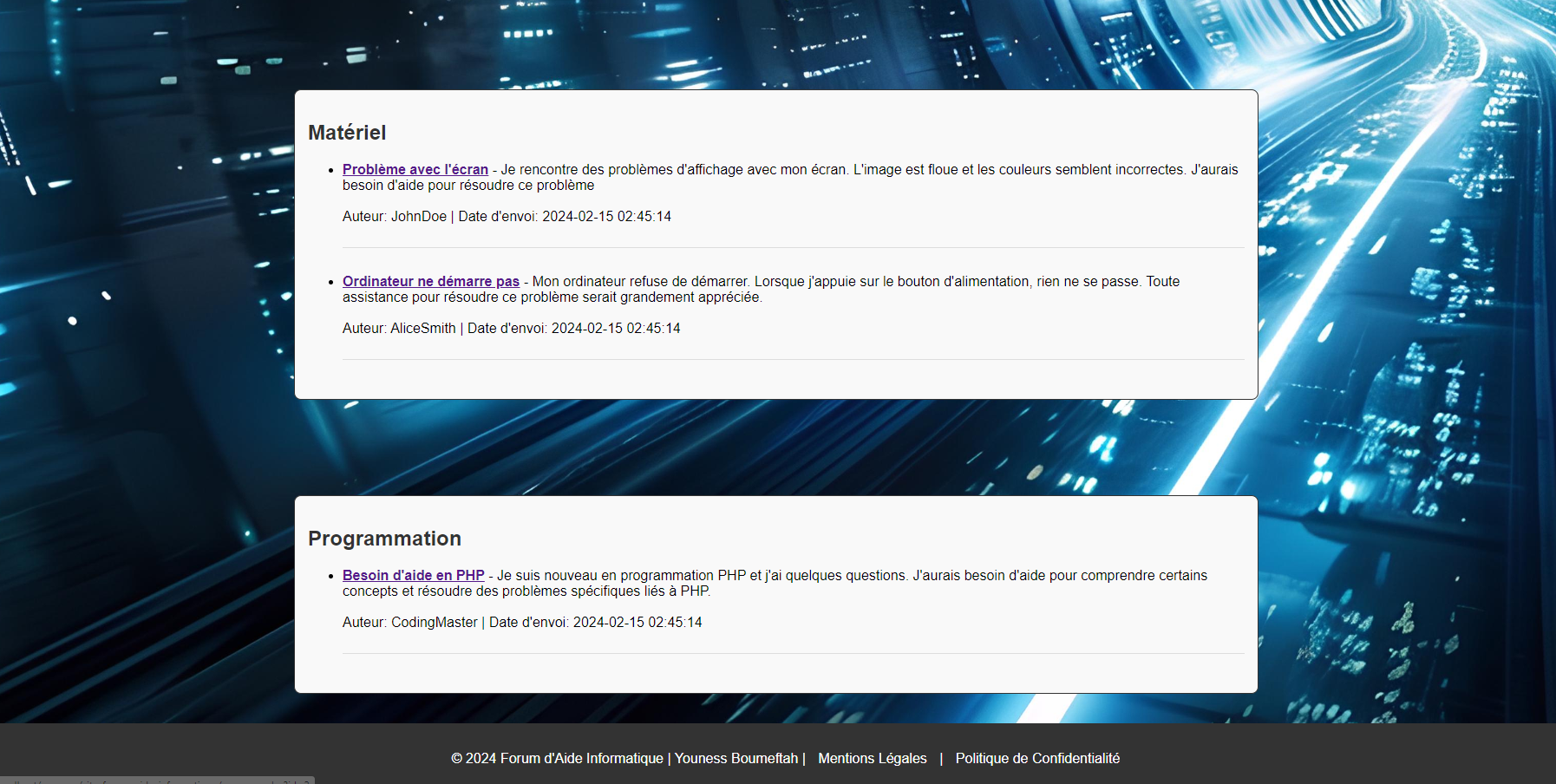This screenshot has width=1556, height=784.
Task: Click the author name AliceSmith
Action: (x=422, y=329)
